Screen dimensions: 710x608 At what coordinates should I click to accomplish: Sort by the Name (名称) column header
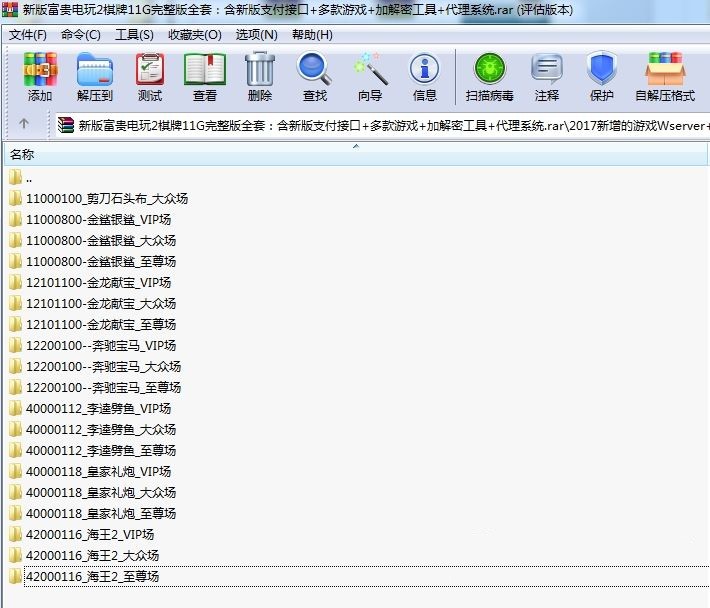(355, 154)
